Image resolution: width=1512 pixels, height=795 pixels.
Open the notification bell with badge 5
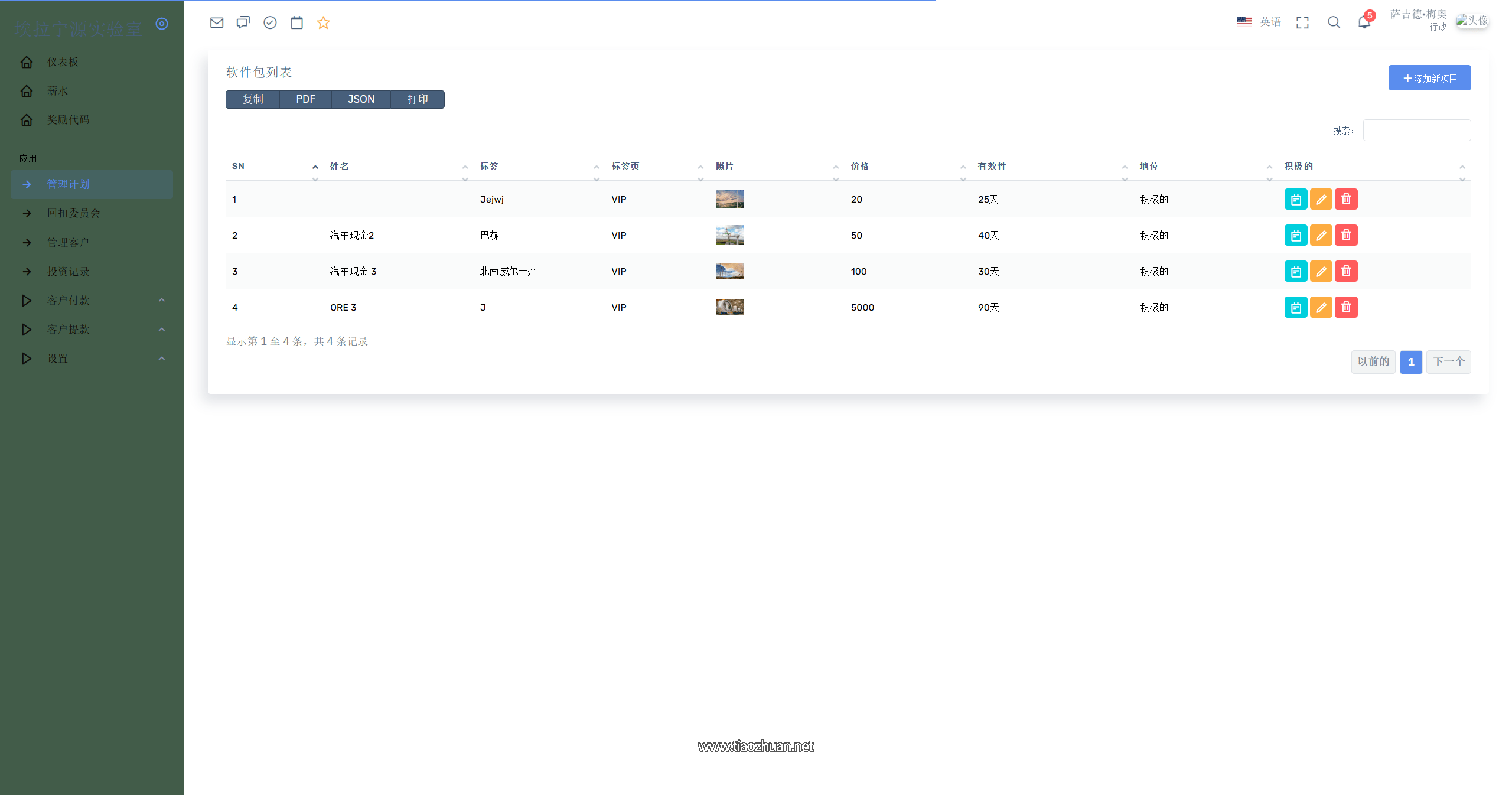pos(1364,22)
